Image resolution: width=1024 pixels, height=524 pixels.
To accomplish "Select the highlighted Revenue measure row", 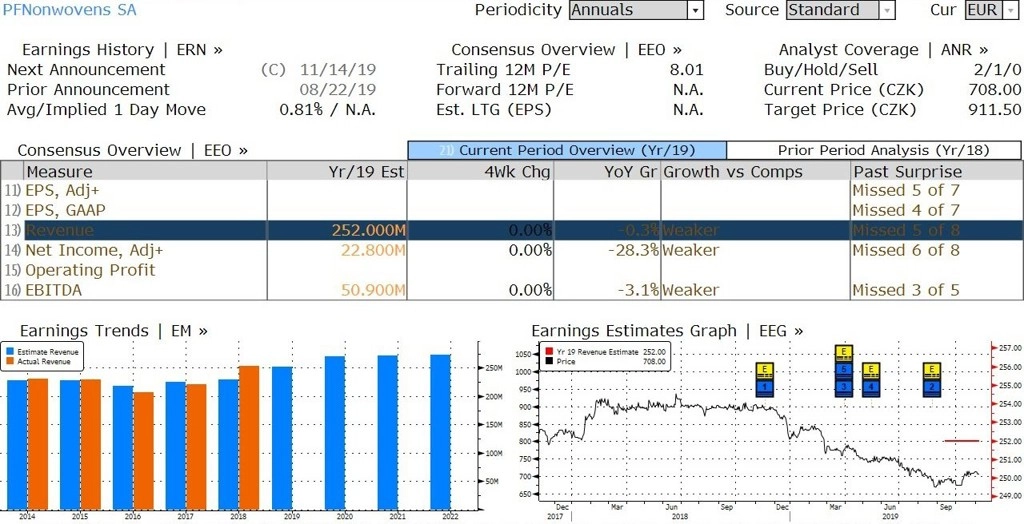I will [x=511, y=231].
